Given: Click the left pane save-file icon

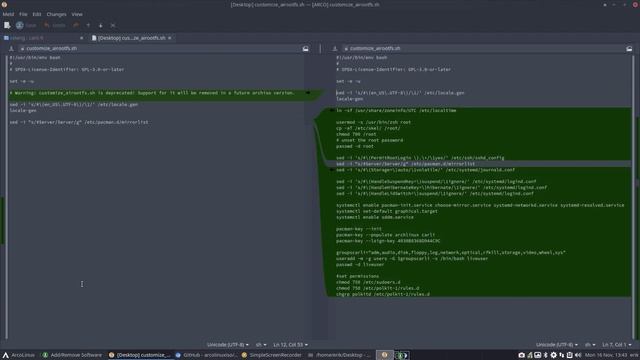Looking at the screenshot, I should (x=11, y=49).
